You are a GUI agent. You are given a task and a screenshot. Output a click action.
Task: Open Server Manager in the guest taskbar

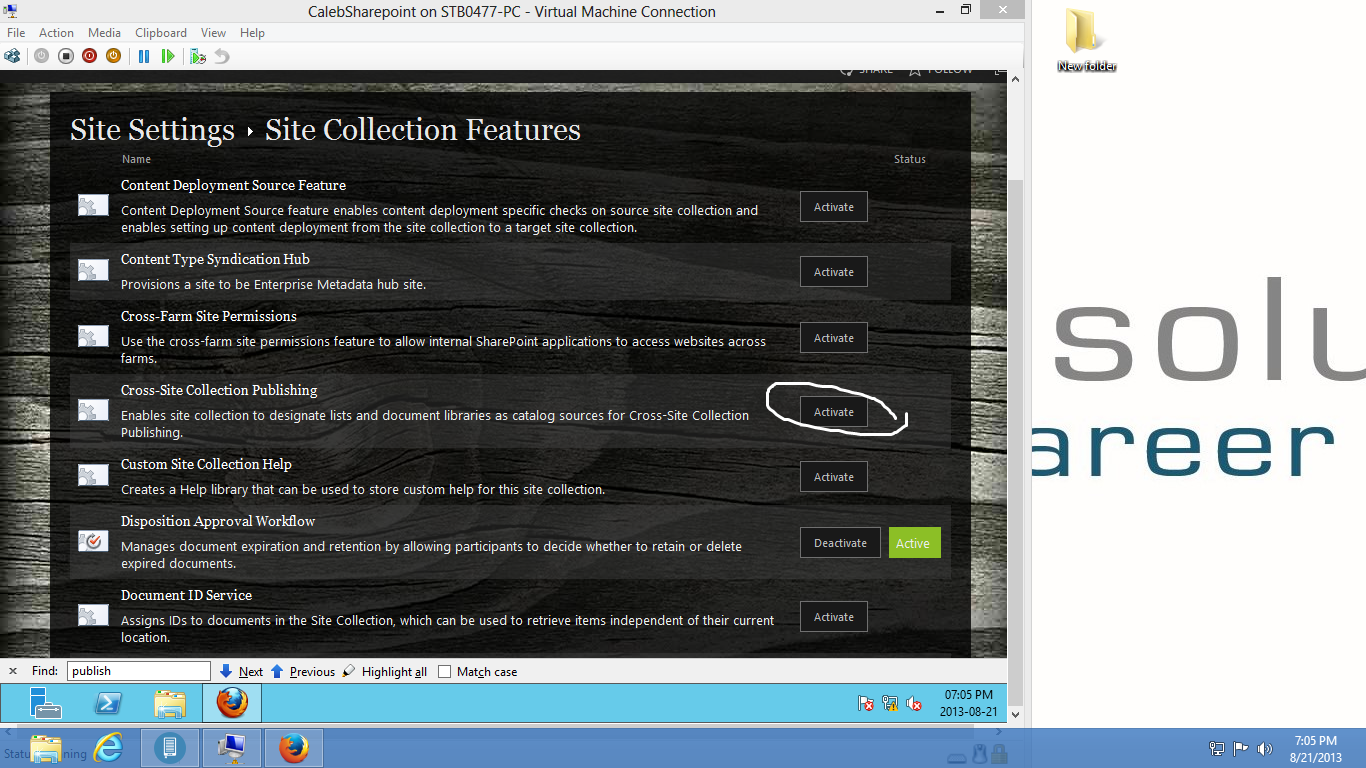click(x=46, y=703)
